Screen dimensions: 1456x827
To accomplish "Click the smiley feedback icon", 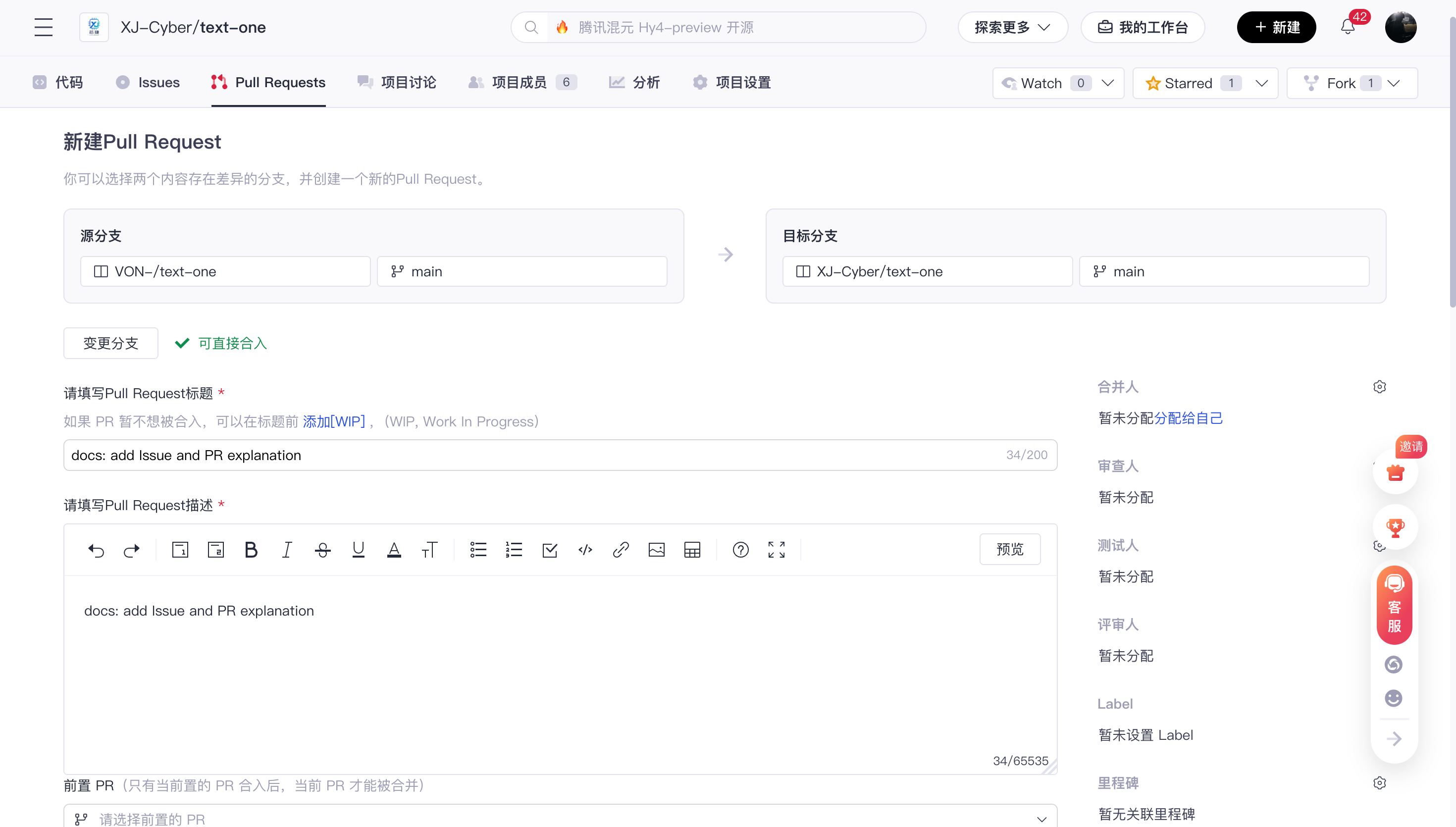I will pos(1394,698).
